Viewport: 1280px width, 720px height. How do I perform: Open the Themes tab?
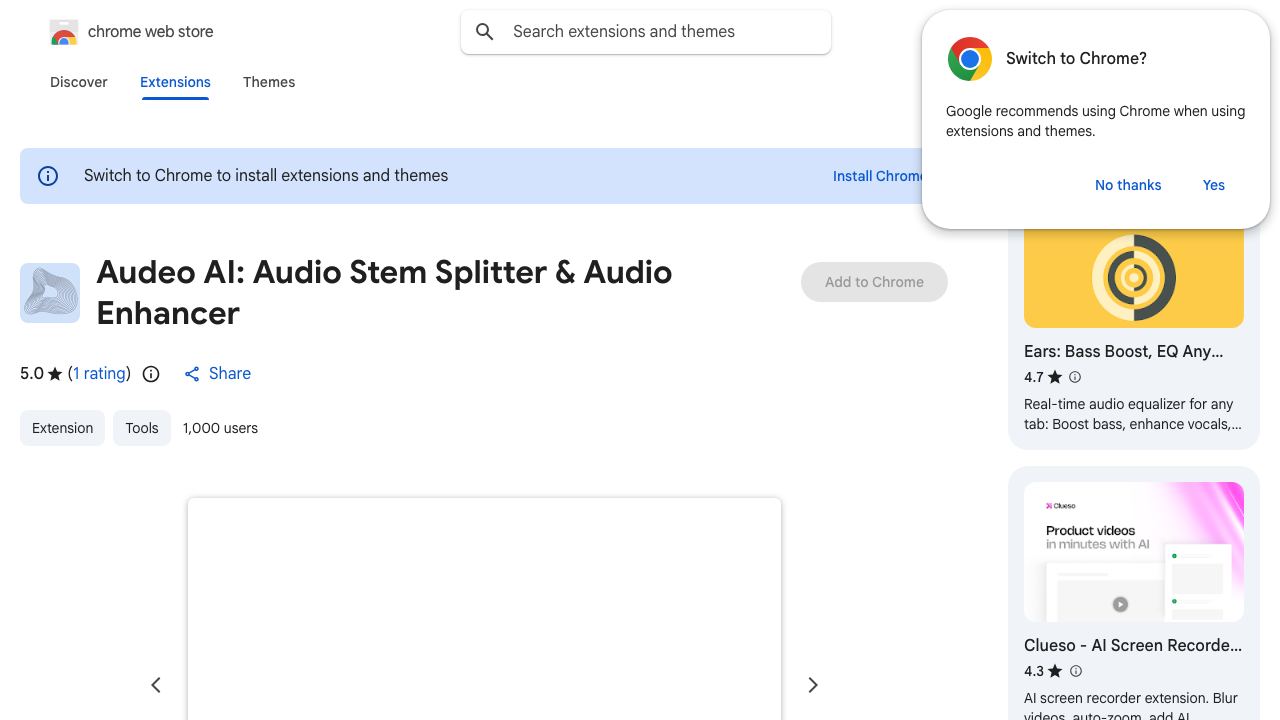coord(269,82)
